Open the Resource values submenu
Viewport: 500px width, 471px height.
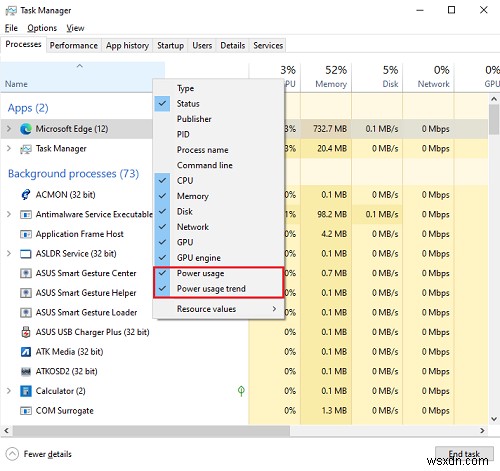[219, 309]
